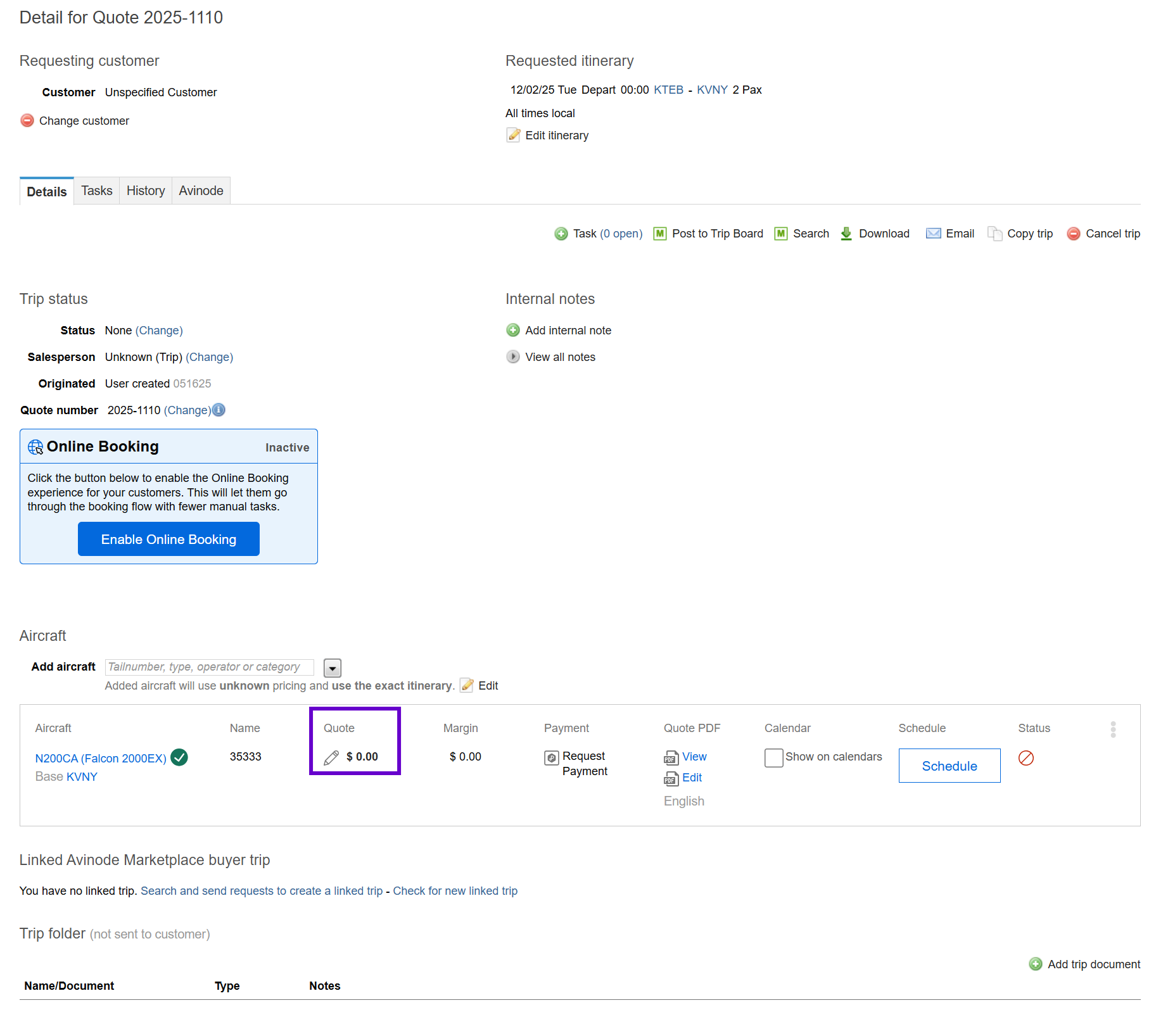Click the Post to Trip Board icon

[x=660, y=234]
